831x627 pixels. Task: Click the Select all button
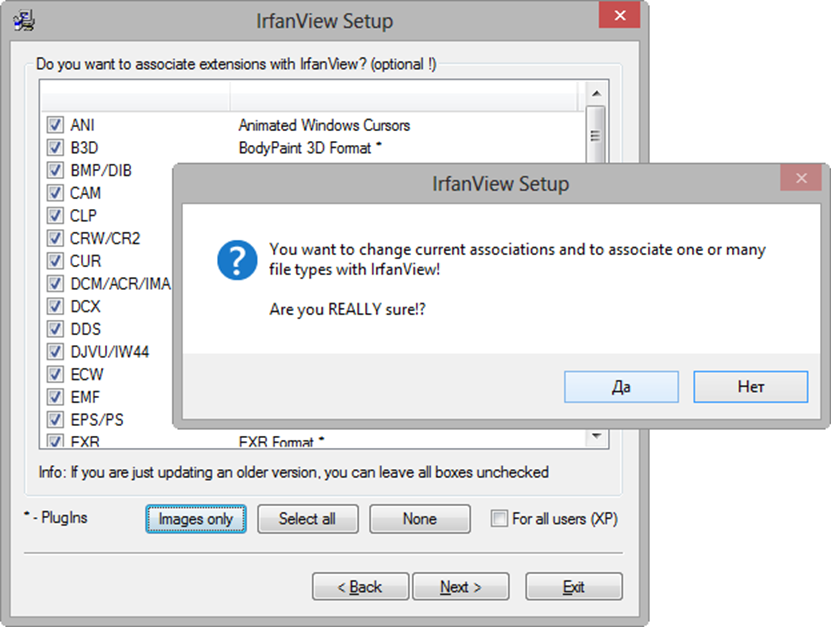point(307,519)
